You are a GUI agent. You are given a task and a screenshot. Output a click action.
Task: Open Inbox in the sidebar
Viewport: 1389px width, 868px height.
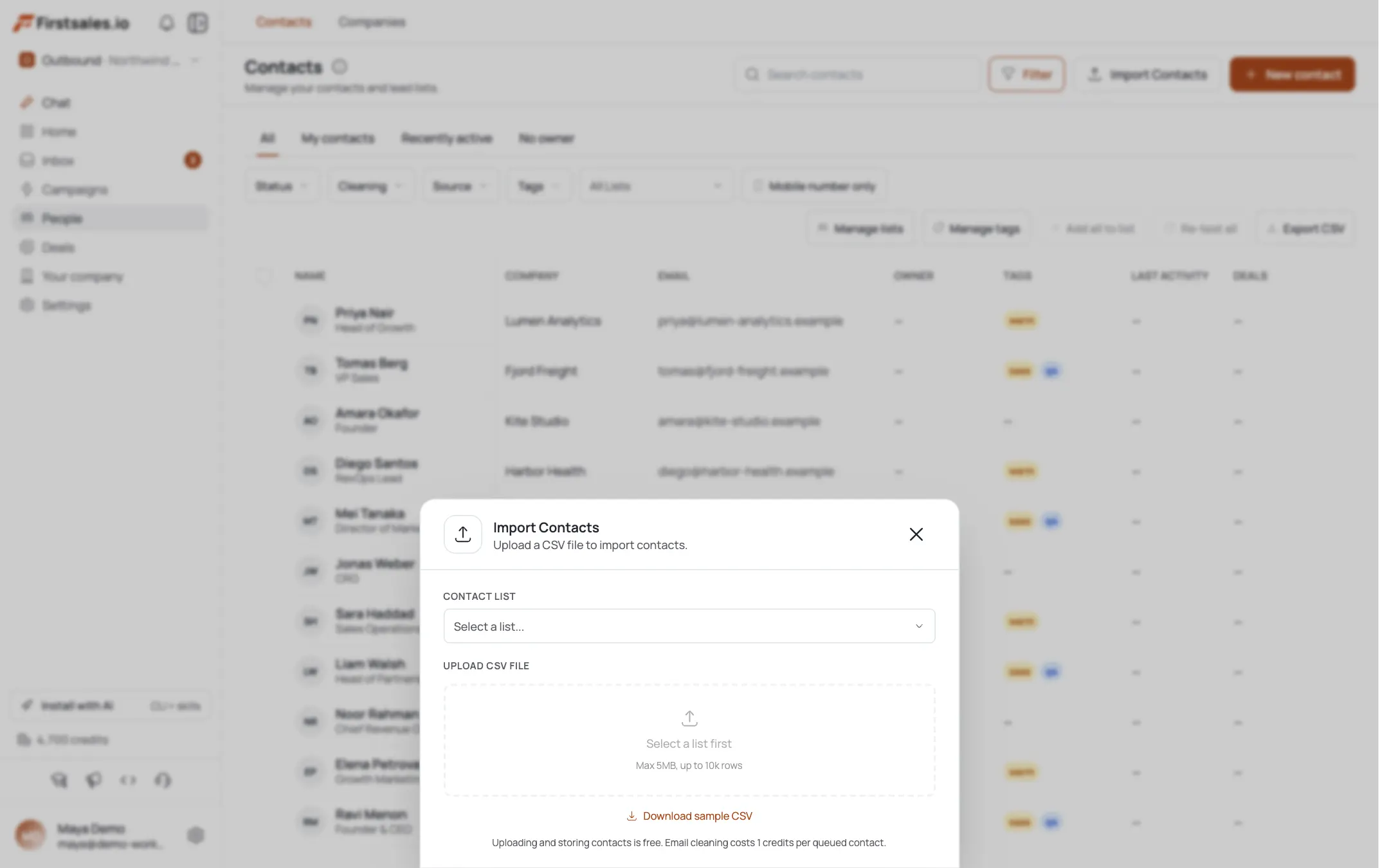(111, 161)
